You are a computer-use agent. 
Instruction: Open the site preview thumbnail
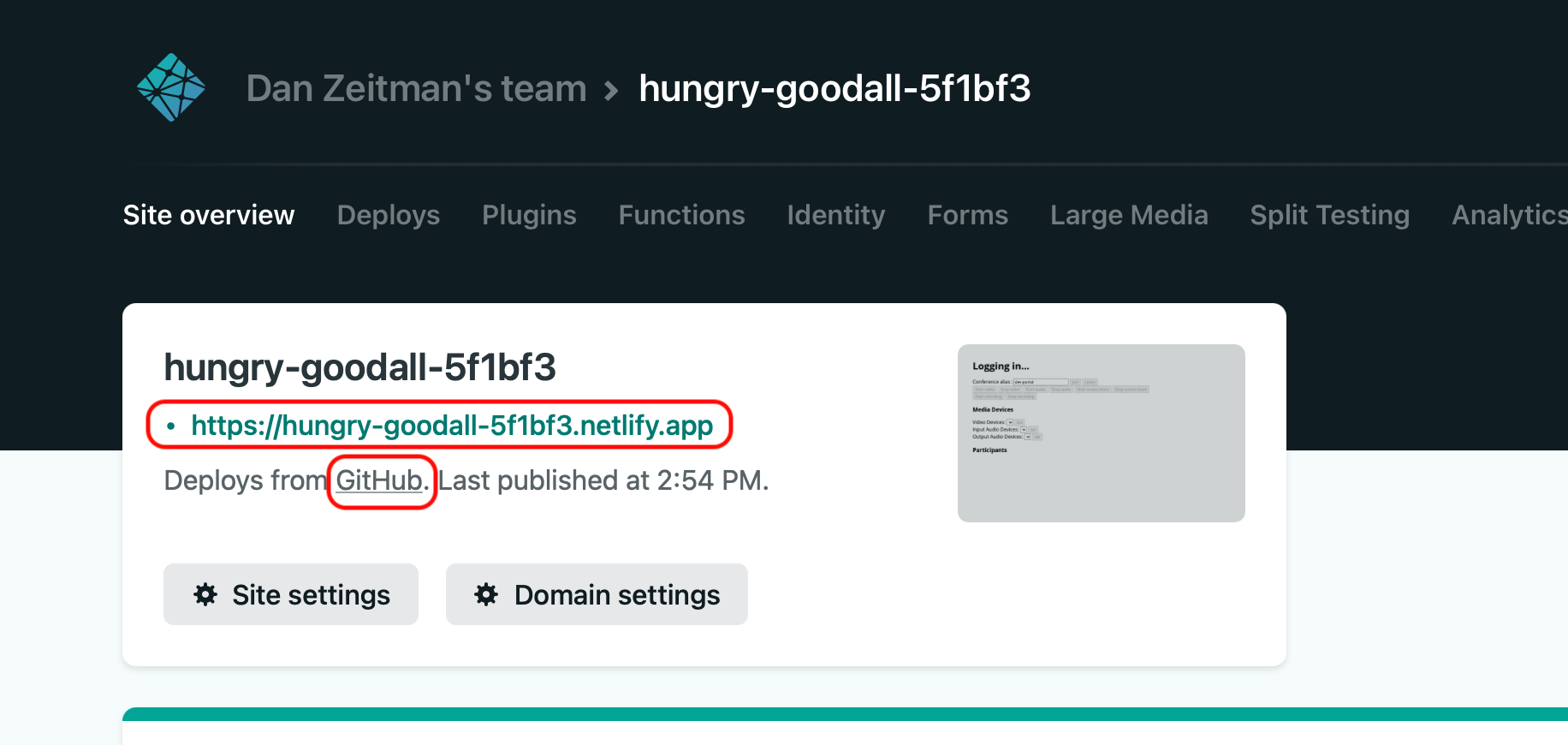(1101, 433)
